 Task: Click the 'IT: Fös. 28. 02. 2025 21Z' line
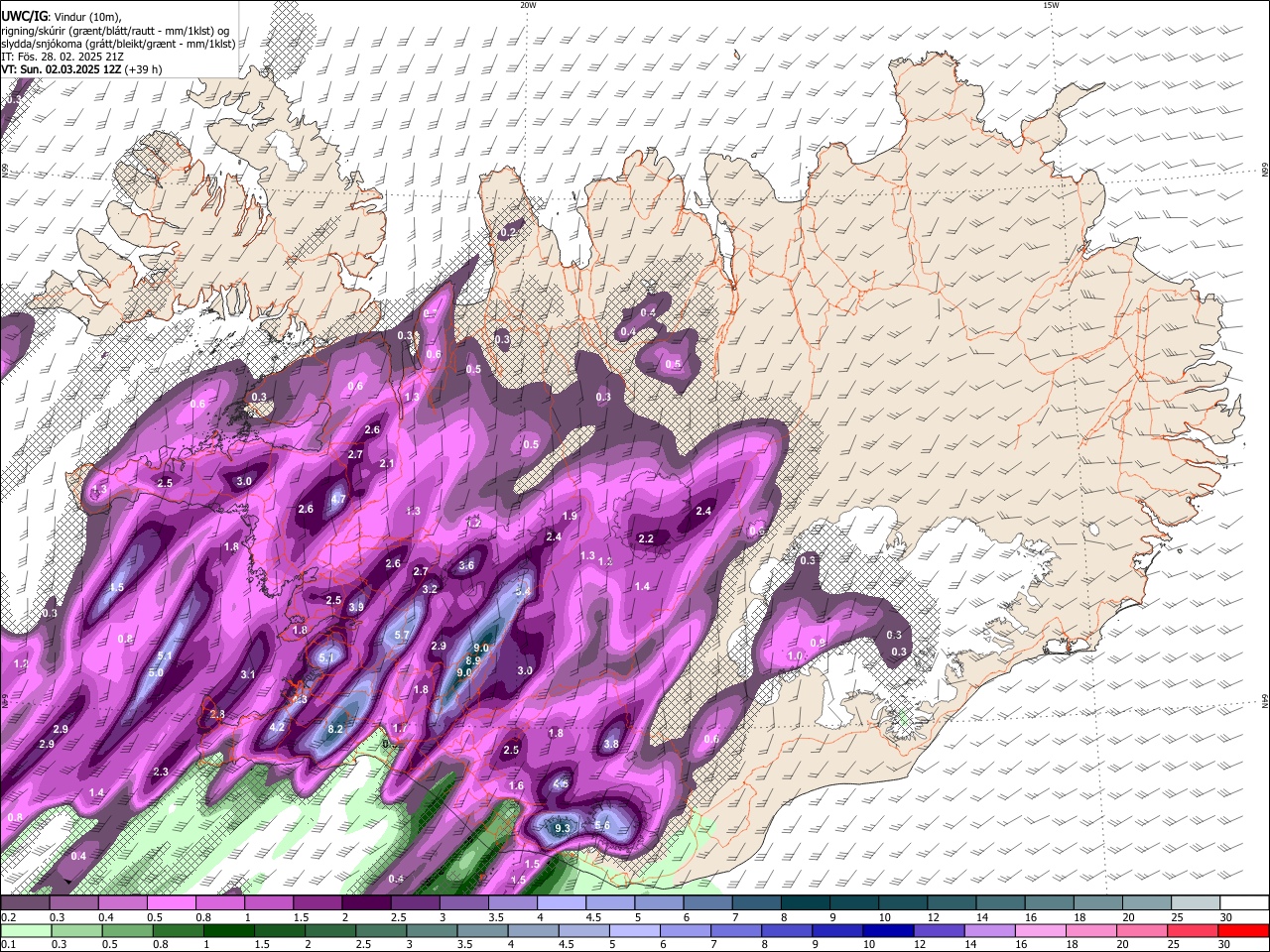[x=63, y=57]
